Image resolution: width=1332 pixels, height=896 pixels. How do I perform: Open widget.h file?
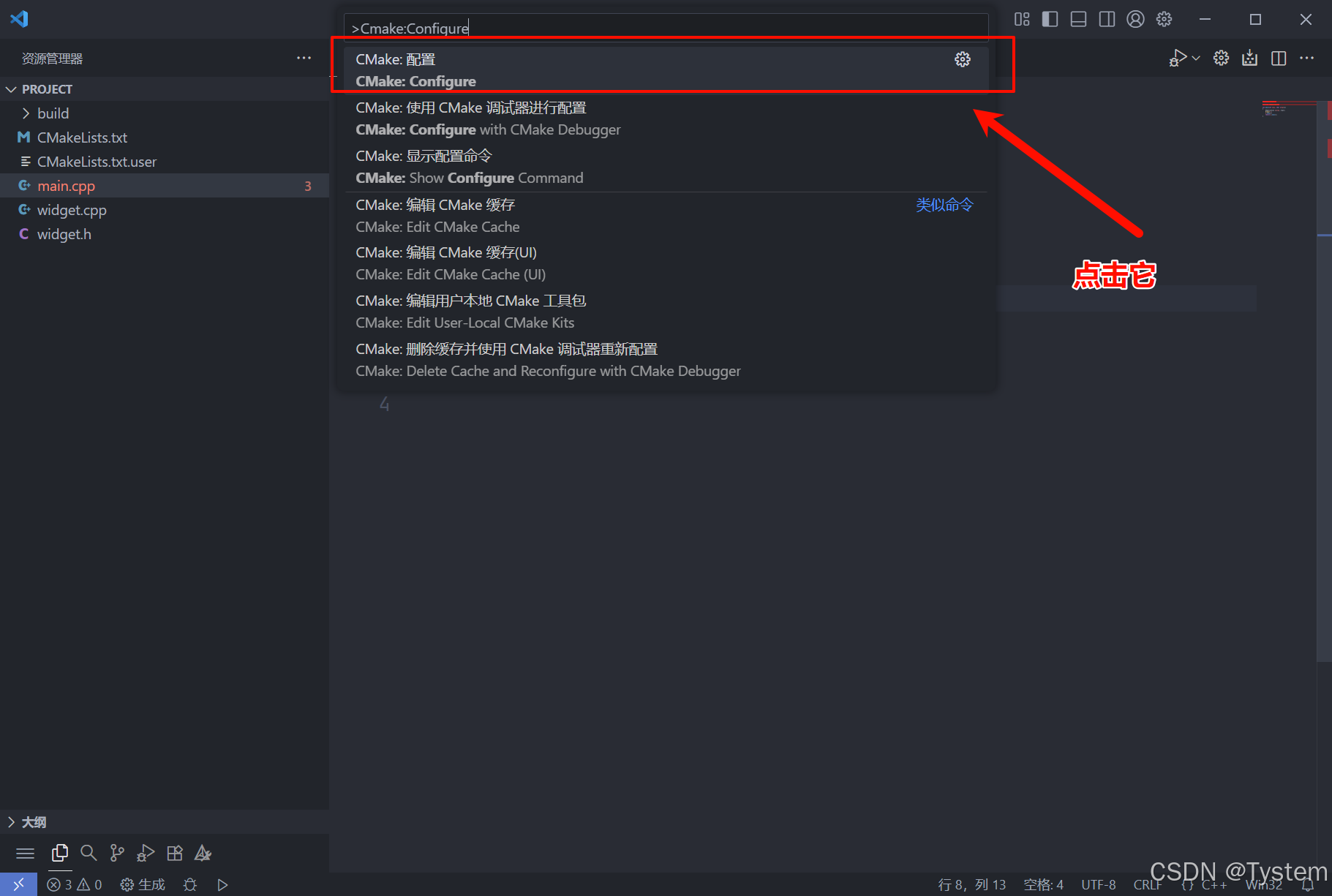[x=165, y=234]
